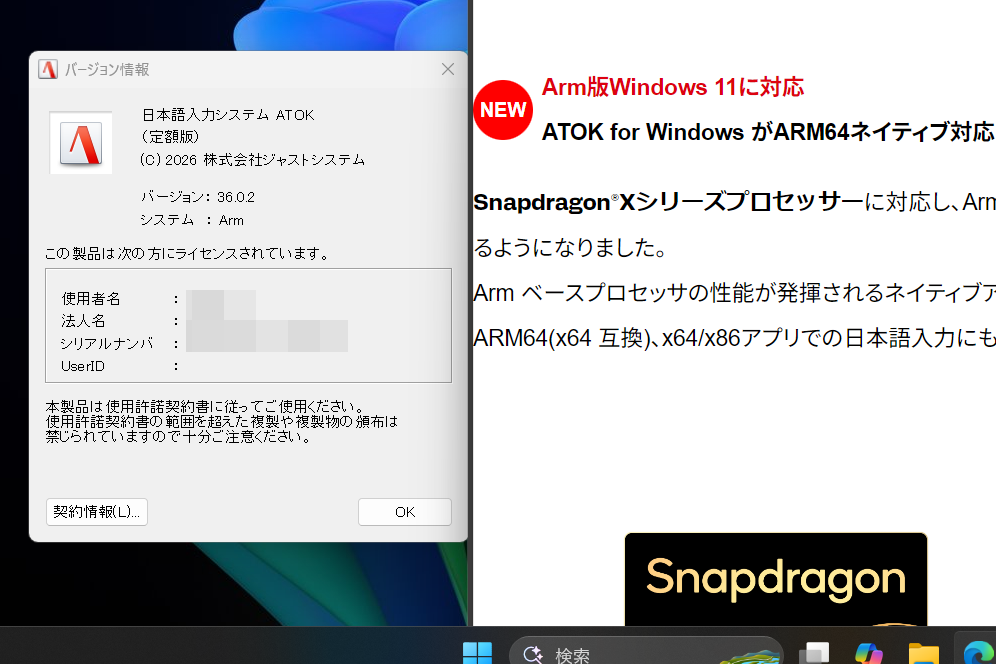This screenshot has height=664, width=996.
Task: Open Task View from the taskbar
Action: tap(814, 653)
